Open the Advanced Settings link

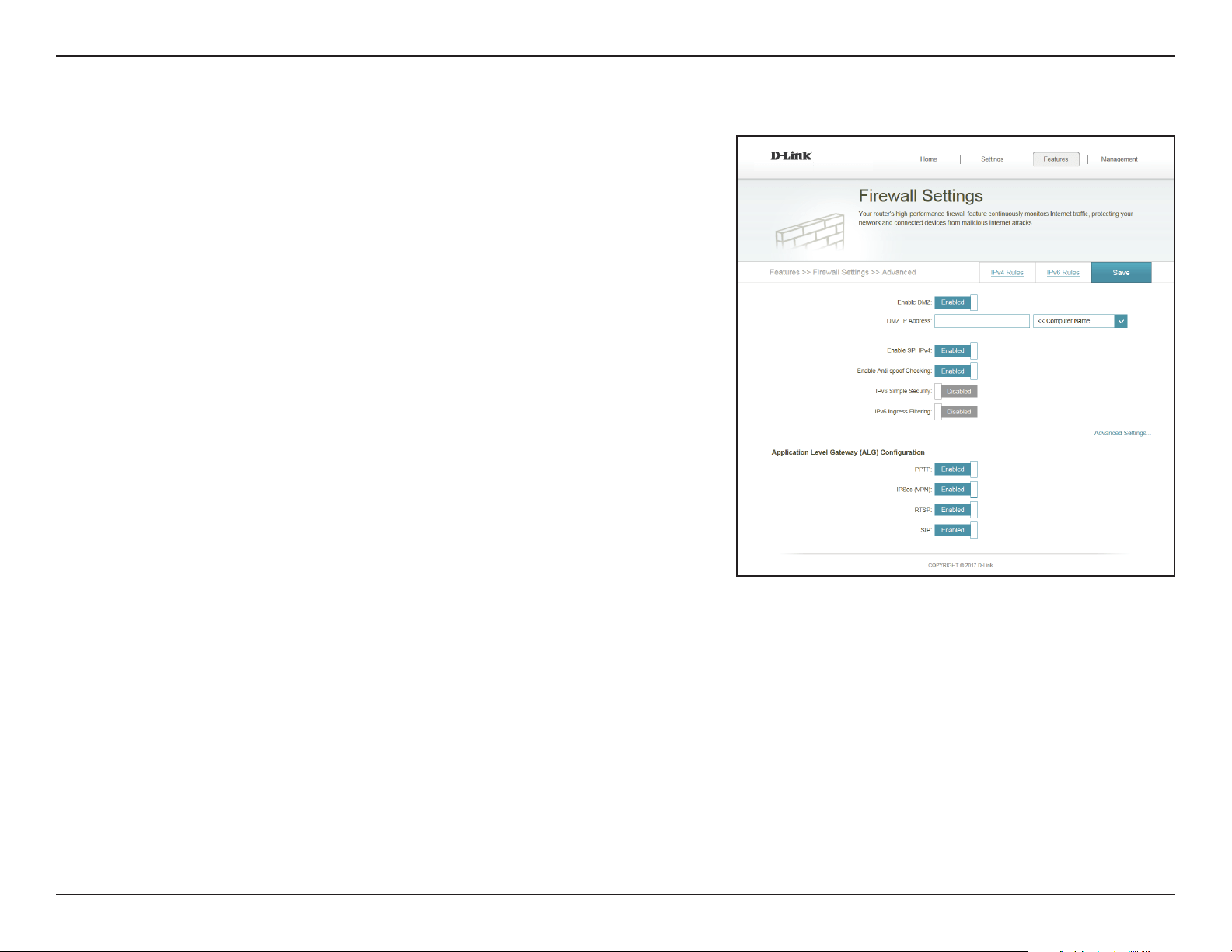[1122, 433]
